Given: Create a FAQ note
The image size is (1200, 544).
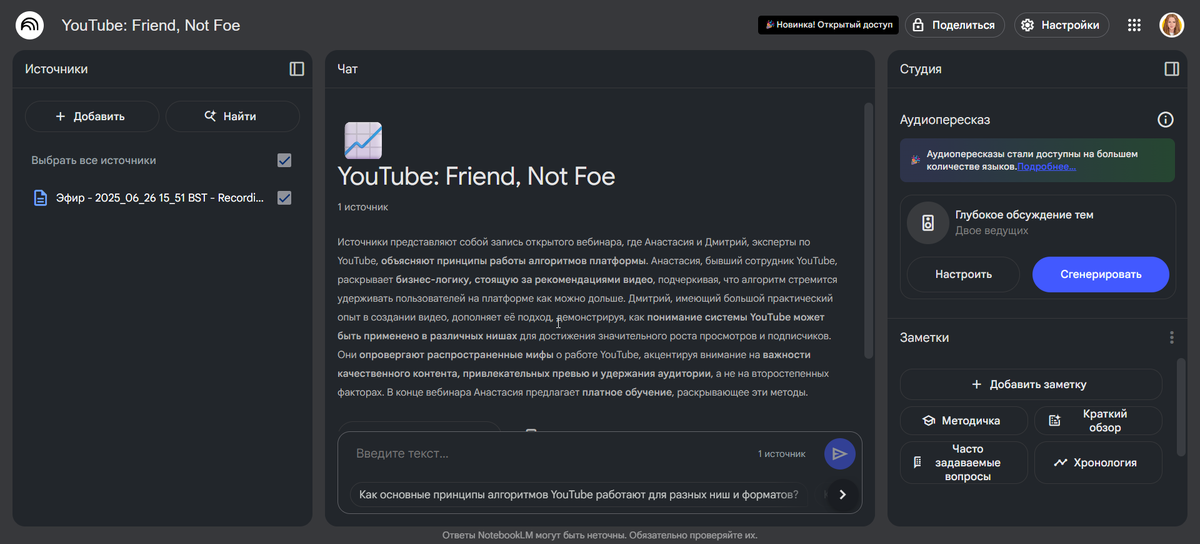Looking at the screenshot, I should click(x=963, y=463).
